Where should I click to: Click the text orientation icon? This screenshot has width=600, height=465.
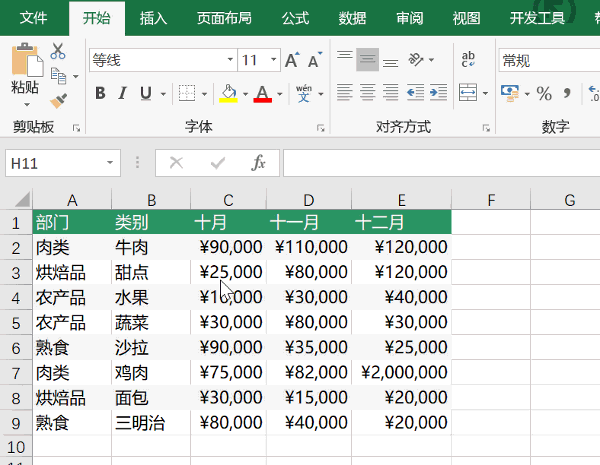[416, 59]
